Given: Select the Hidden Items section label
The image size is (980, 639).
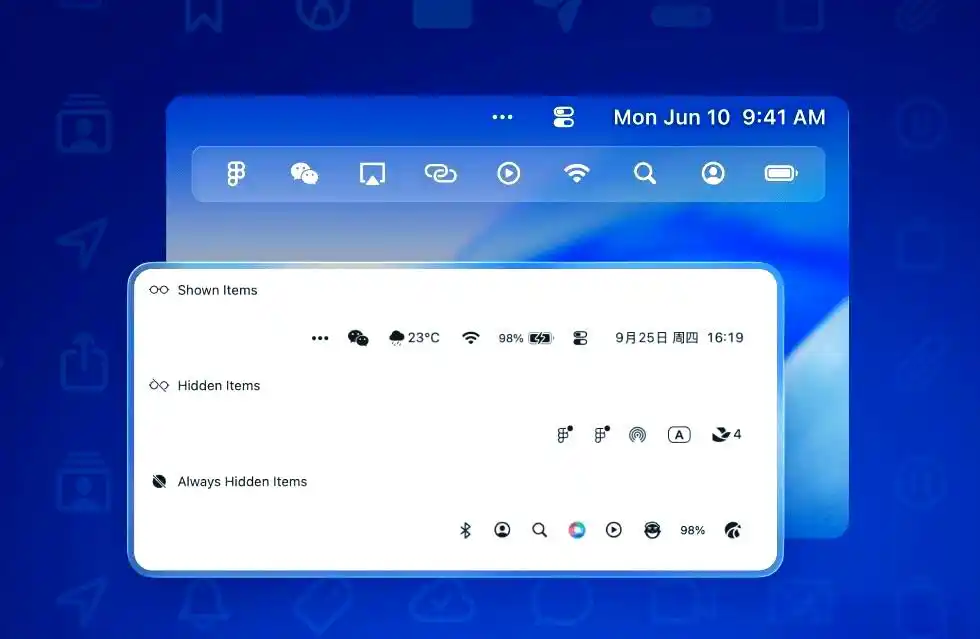Looking at the screenshot, I should pos(218,386).
